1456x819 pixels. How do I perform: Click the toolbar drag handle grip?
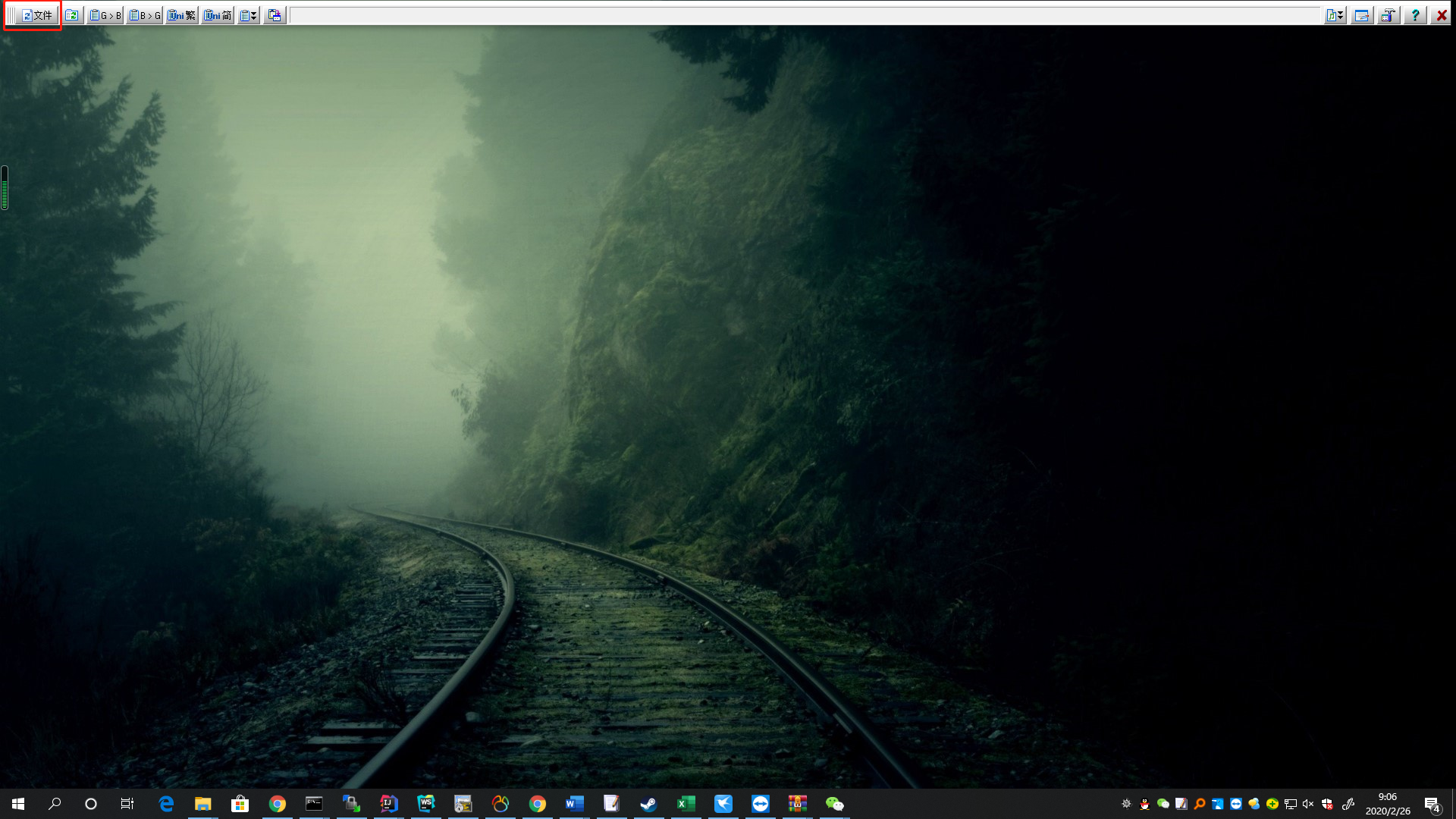(11, 15)
